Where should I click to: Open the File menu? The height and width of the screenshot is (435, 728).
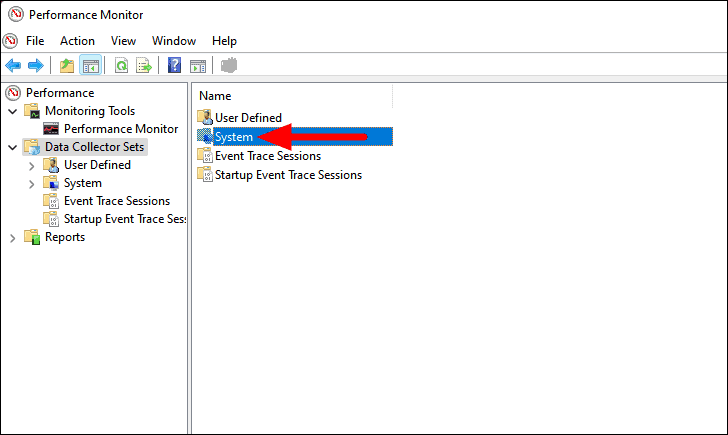(35, 41)
